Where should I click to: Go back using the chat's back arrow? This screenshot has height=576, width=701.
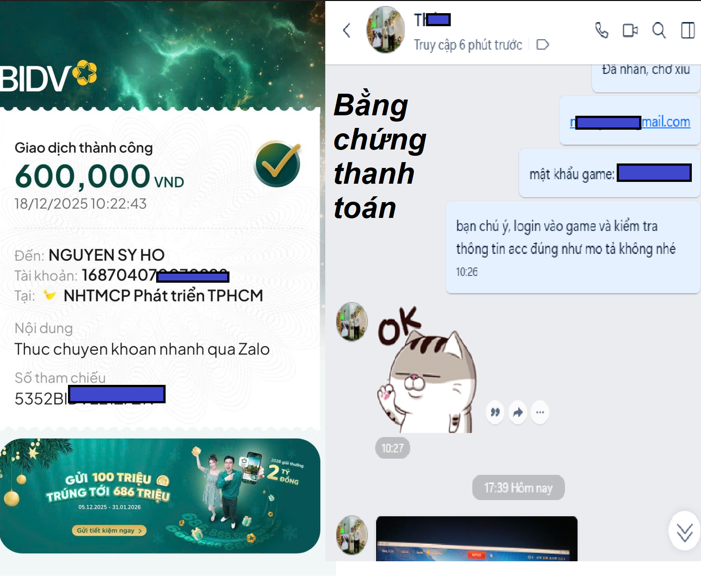point(346,30)
